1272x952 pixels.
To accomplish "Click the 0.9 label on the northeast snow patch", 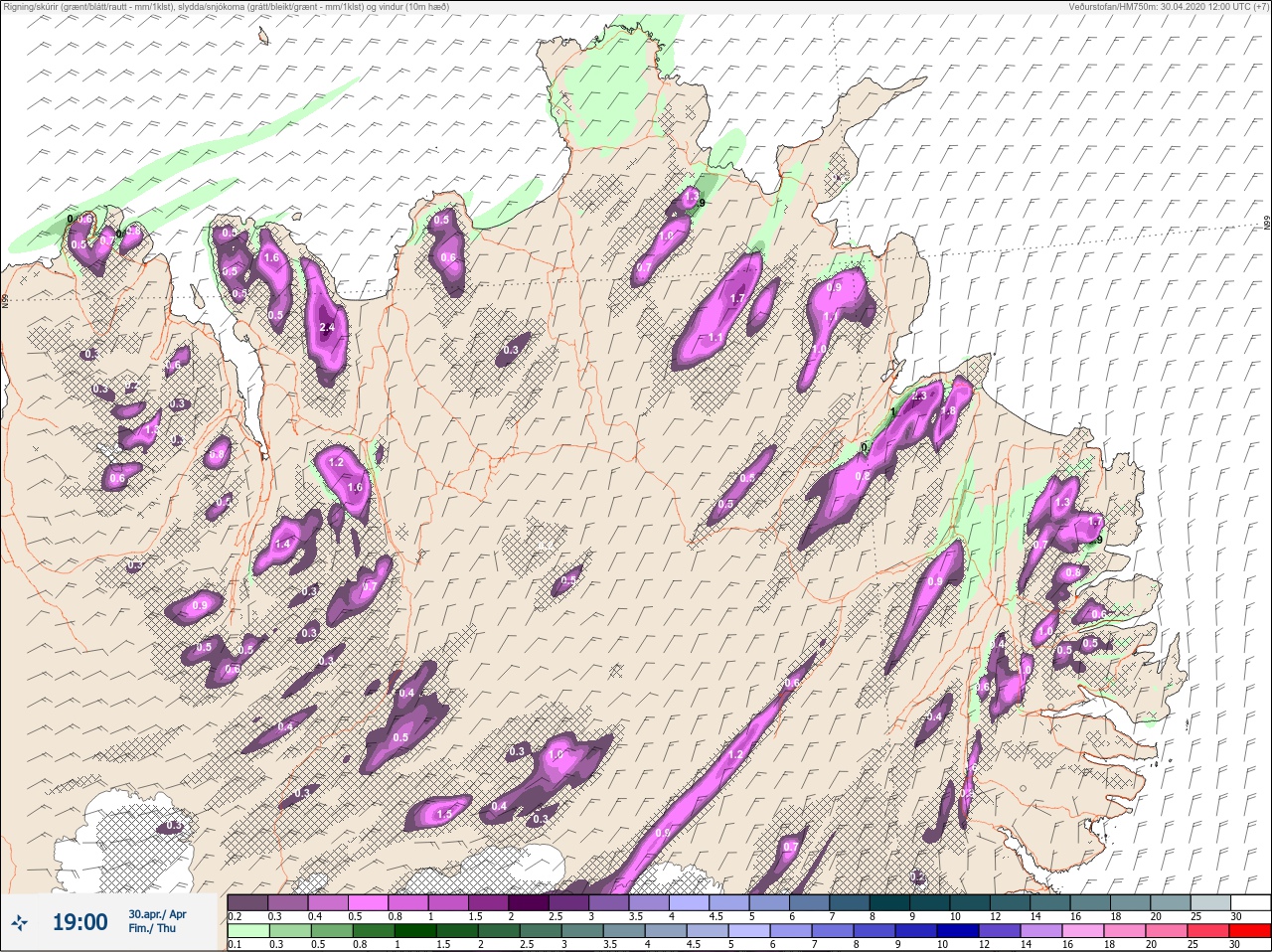I will click(x=834, y=288).
